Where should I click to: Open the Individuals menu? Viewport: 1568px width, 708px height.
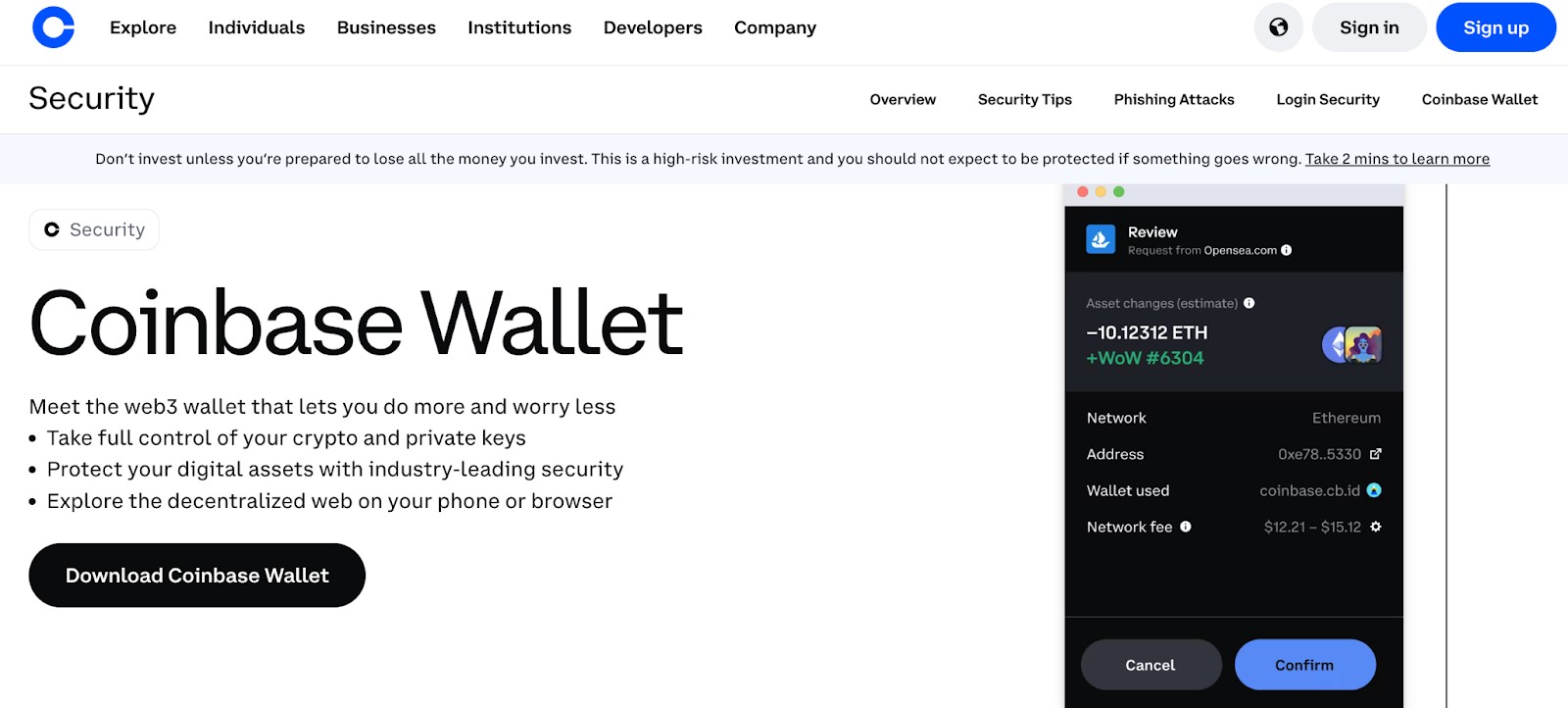click(x=257, y=27)
